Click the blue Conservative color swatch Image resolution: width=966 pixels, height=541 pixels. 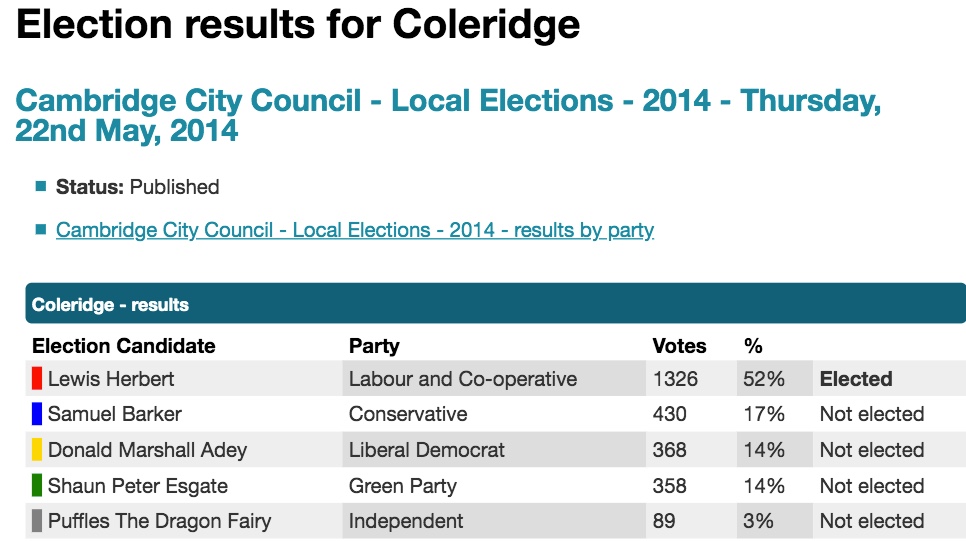pos(37,414)
